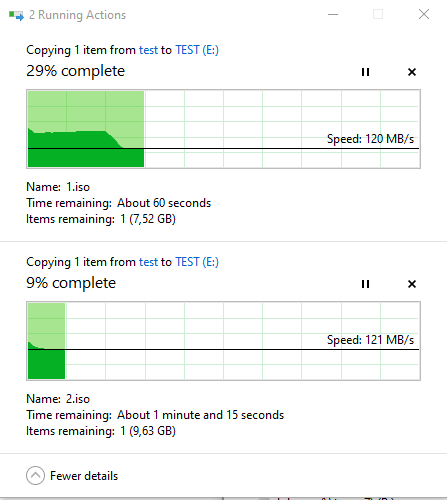
Task: Open source folder test in second copy
Action: (x=148, y=262)
